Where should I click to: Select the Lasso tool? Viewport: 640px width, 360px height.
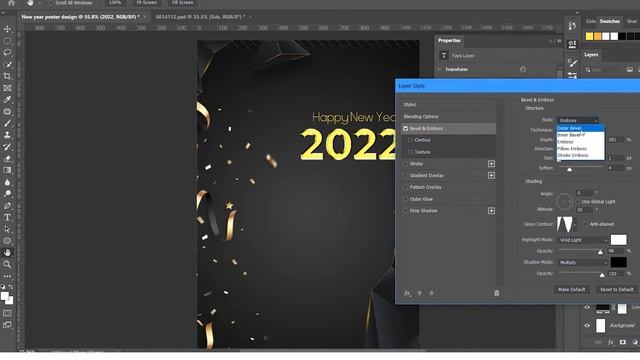[x=7, y=53]
